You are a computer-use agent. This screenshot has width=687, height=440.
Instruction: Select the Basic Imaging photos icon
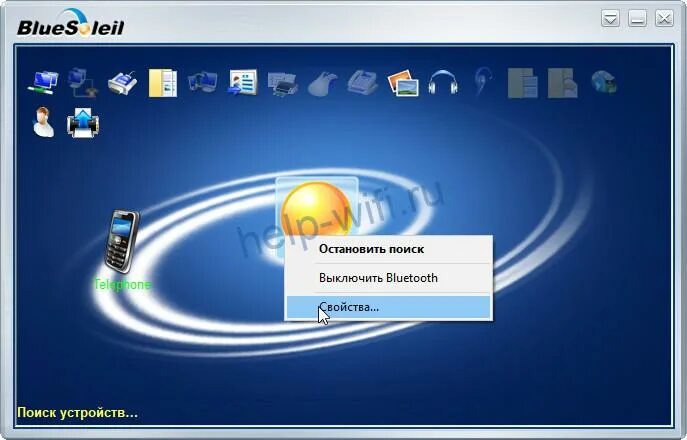(x=403, y=83)
